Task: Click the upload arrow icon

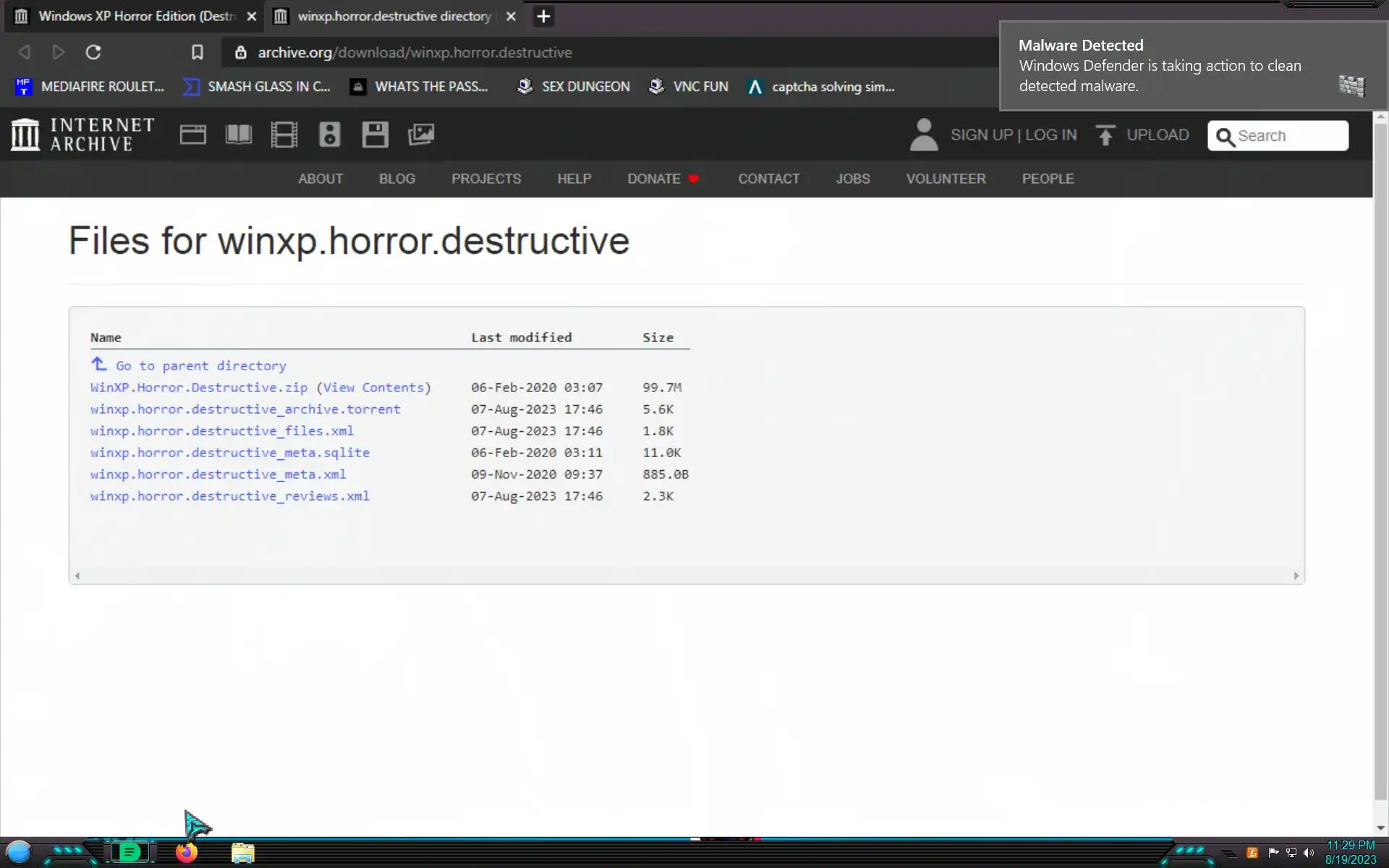Action: coord(1105,135)
